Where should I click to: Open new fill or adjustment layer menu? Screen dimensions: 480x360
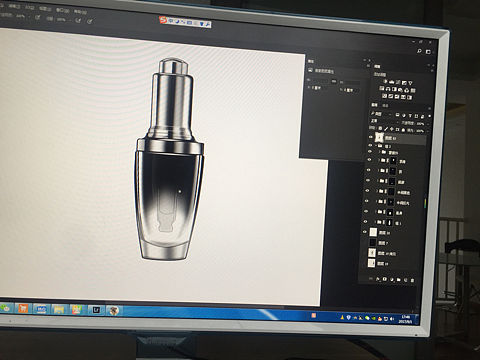(392, 279)
